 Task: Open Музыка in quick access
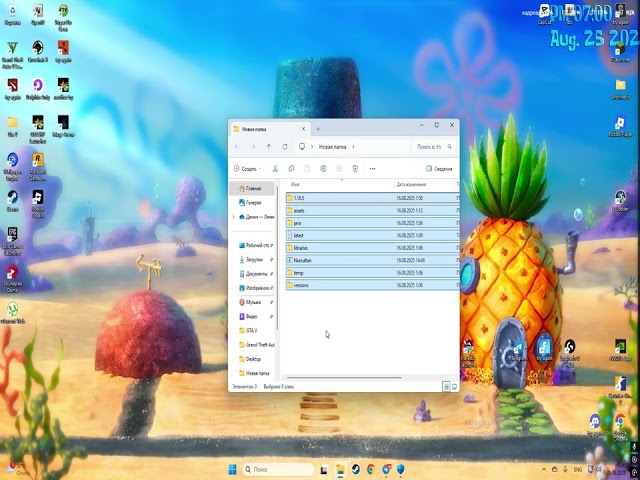click(254, 302)
